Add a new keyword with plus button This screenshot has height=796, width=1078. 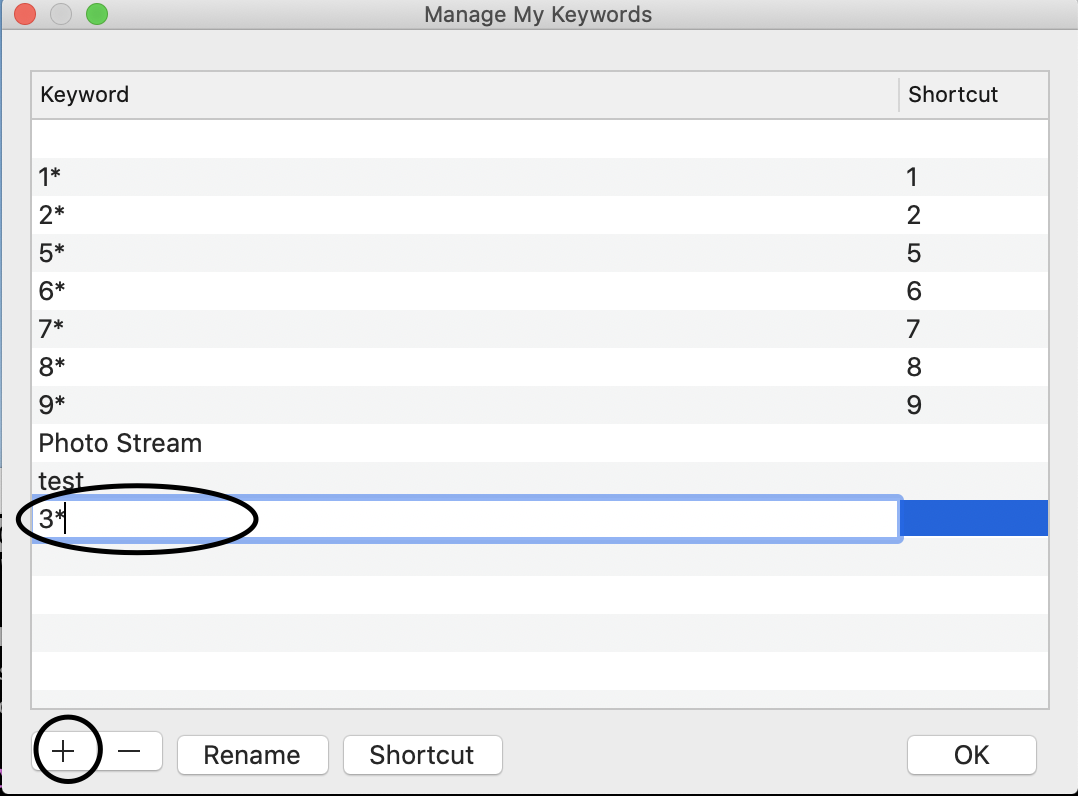tap(63, 751)
